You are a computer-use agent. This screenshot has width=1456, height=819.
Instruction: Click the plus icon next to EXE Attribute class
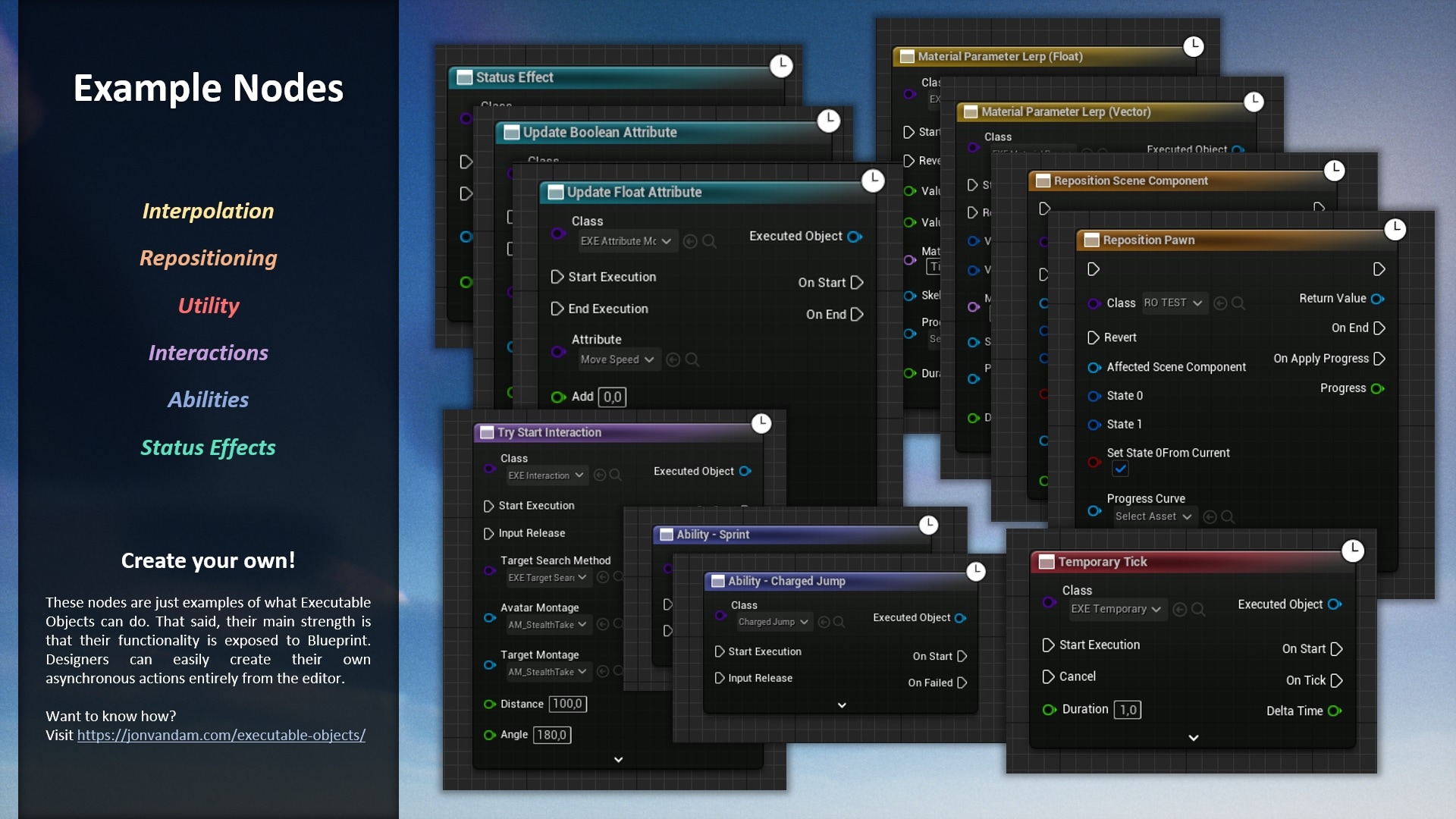point(689,241)
